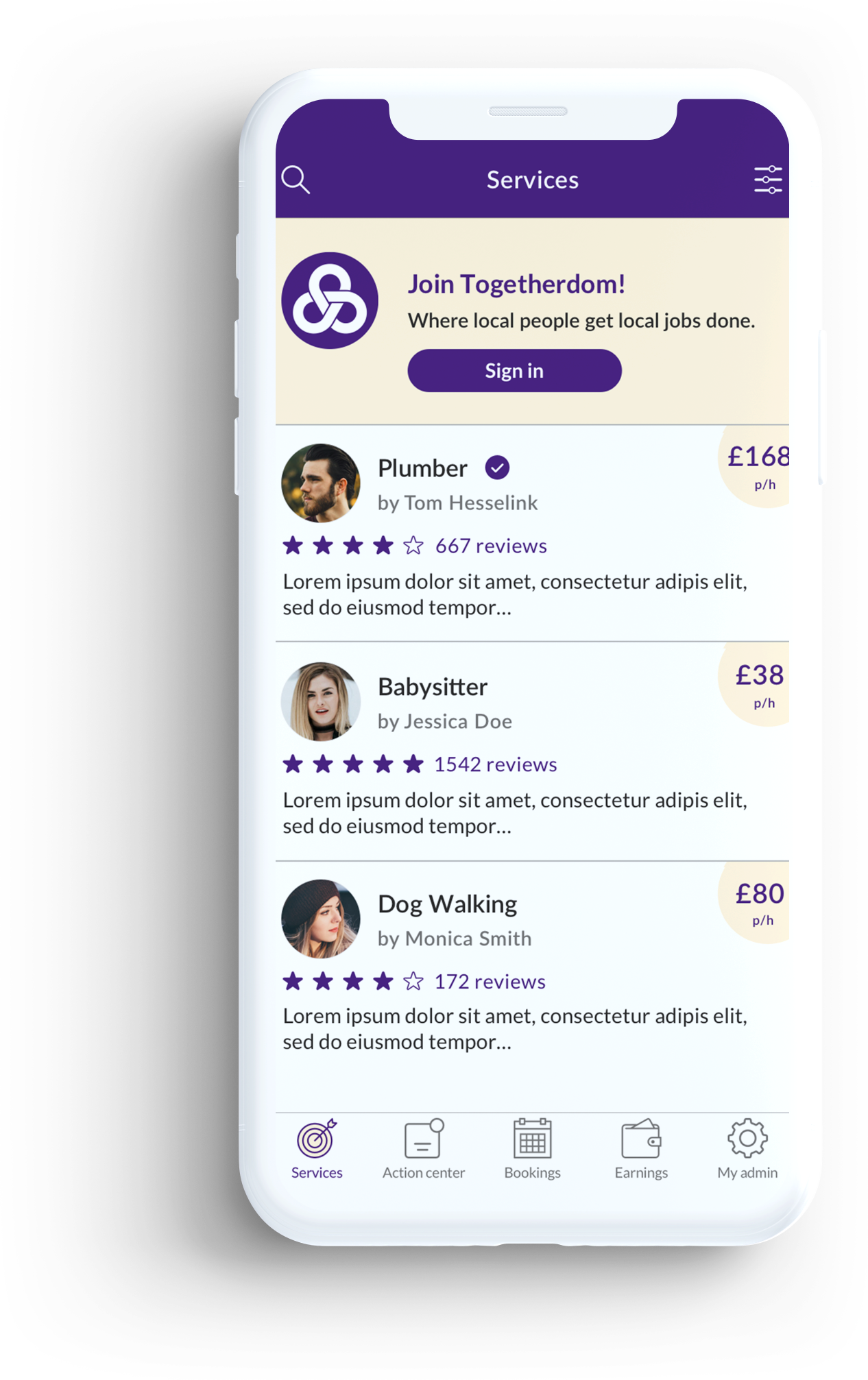Open the 667 reviews link
Screen dimensions: 868x1380
(x=491, y=546)
